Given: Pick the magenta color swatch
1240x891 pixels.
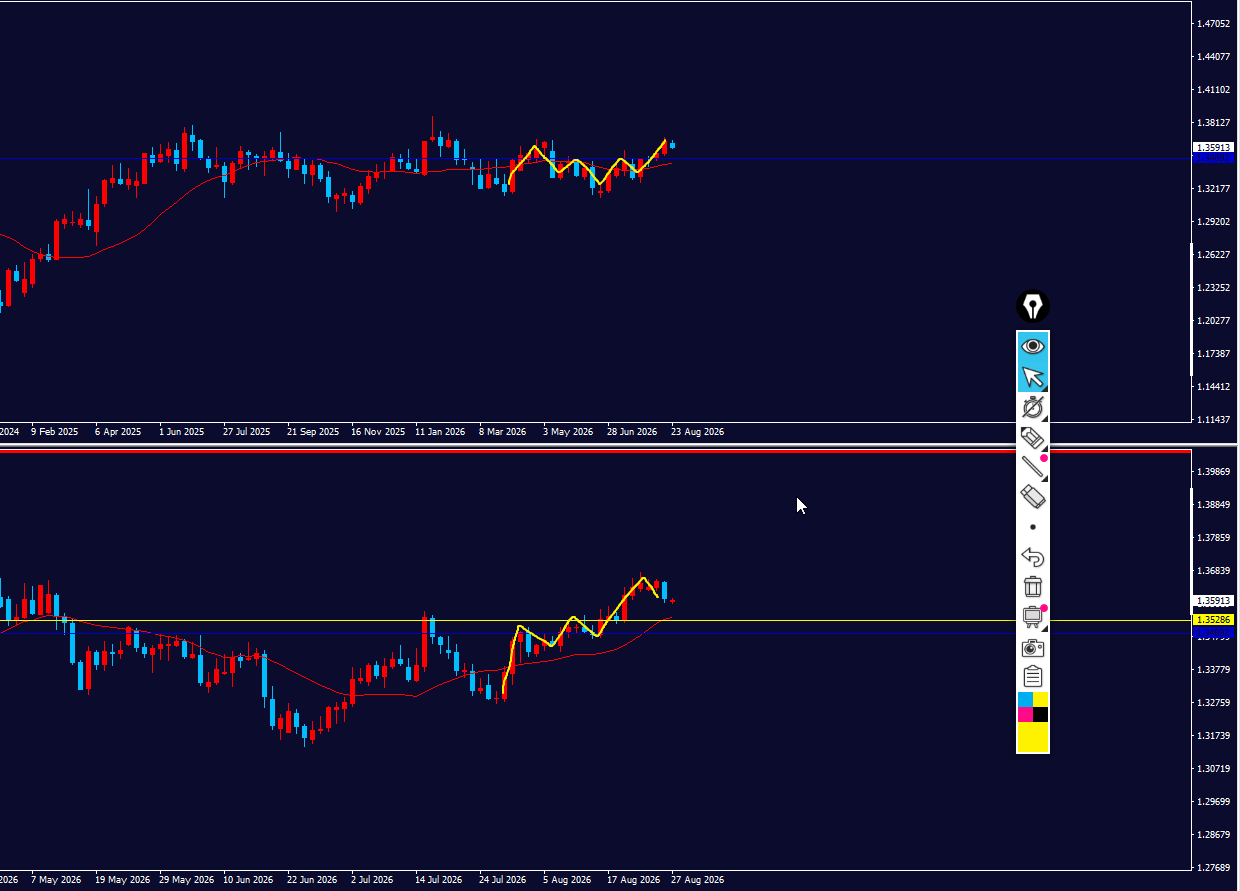Looking at the screenshot, I should point(1025,714).
